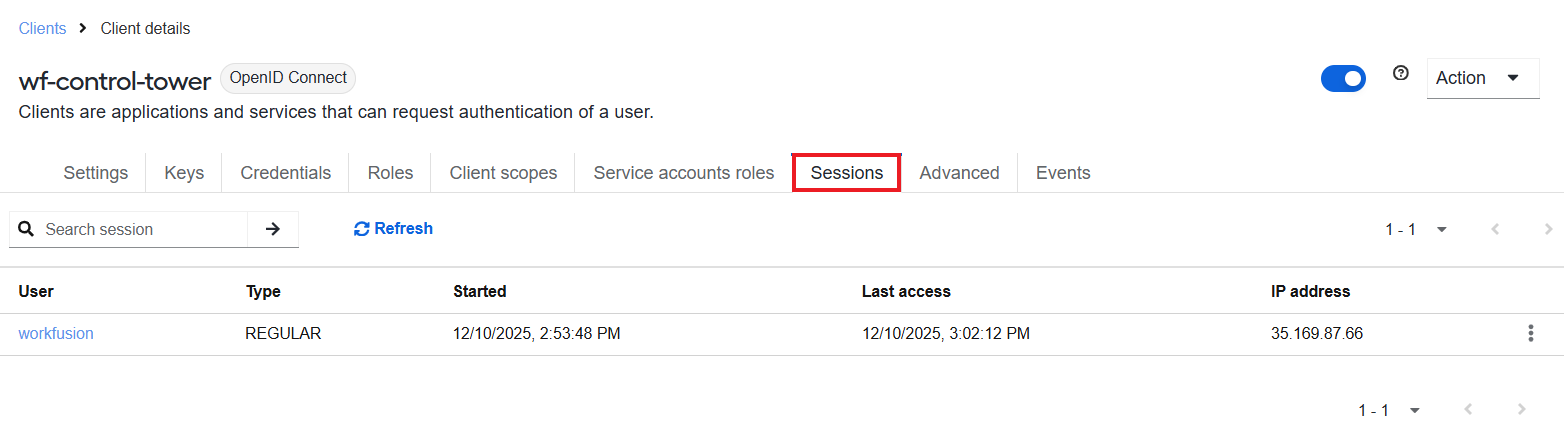Image resolution: width=1564 pixels, height=423 pixels.
Task: Click the bottom pagination next arrow
Action: 1522,410
